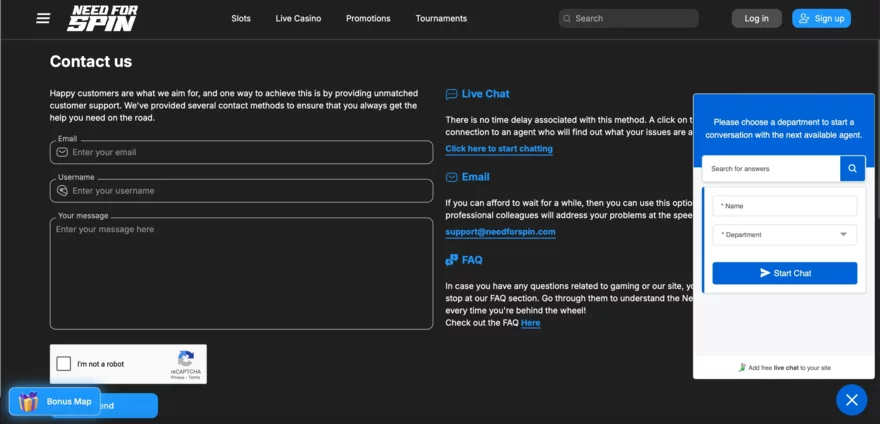Focus the Your message text area
The image size is (880, 424).
pos(241,273)
